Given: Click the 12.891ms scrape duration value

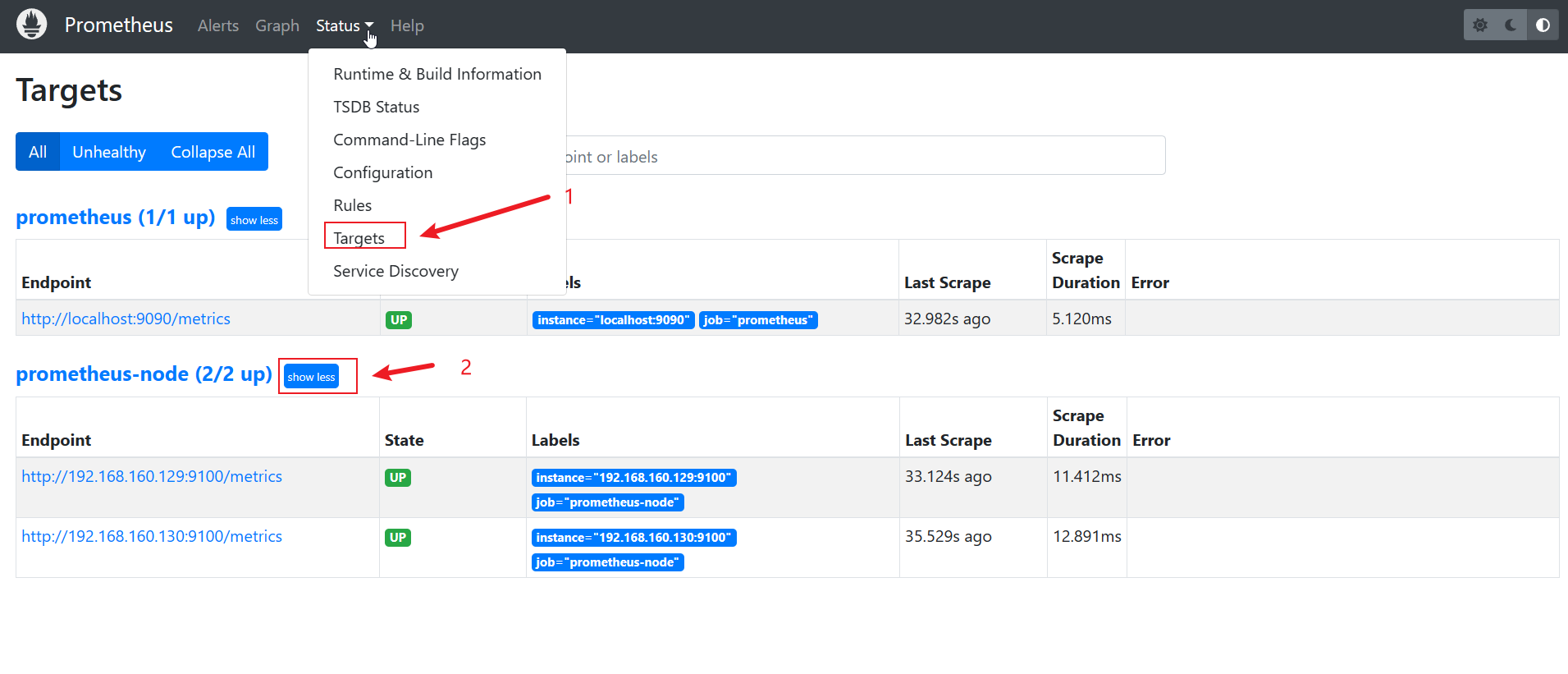Looking at the screenshot, I should point(1087,536).
